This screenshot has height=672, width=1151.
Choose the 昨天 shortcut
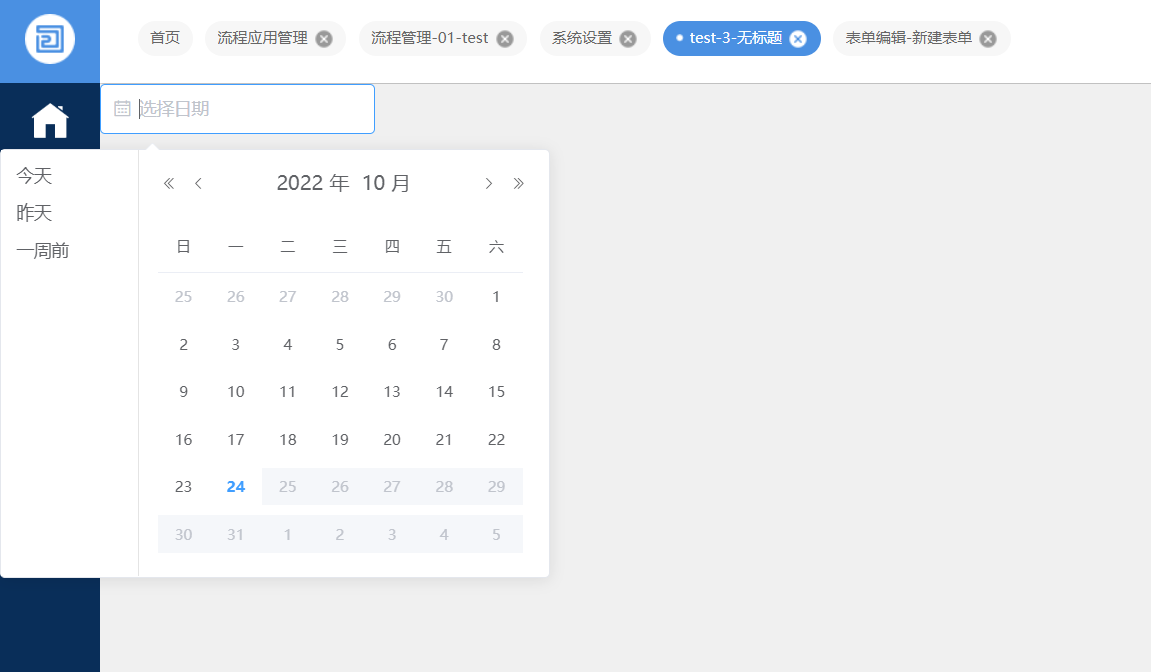35,213
